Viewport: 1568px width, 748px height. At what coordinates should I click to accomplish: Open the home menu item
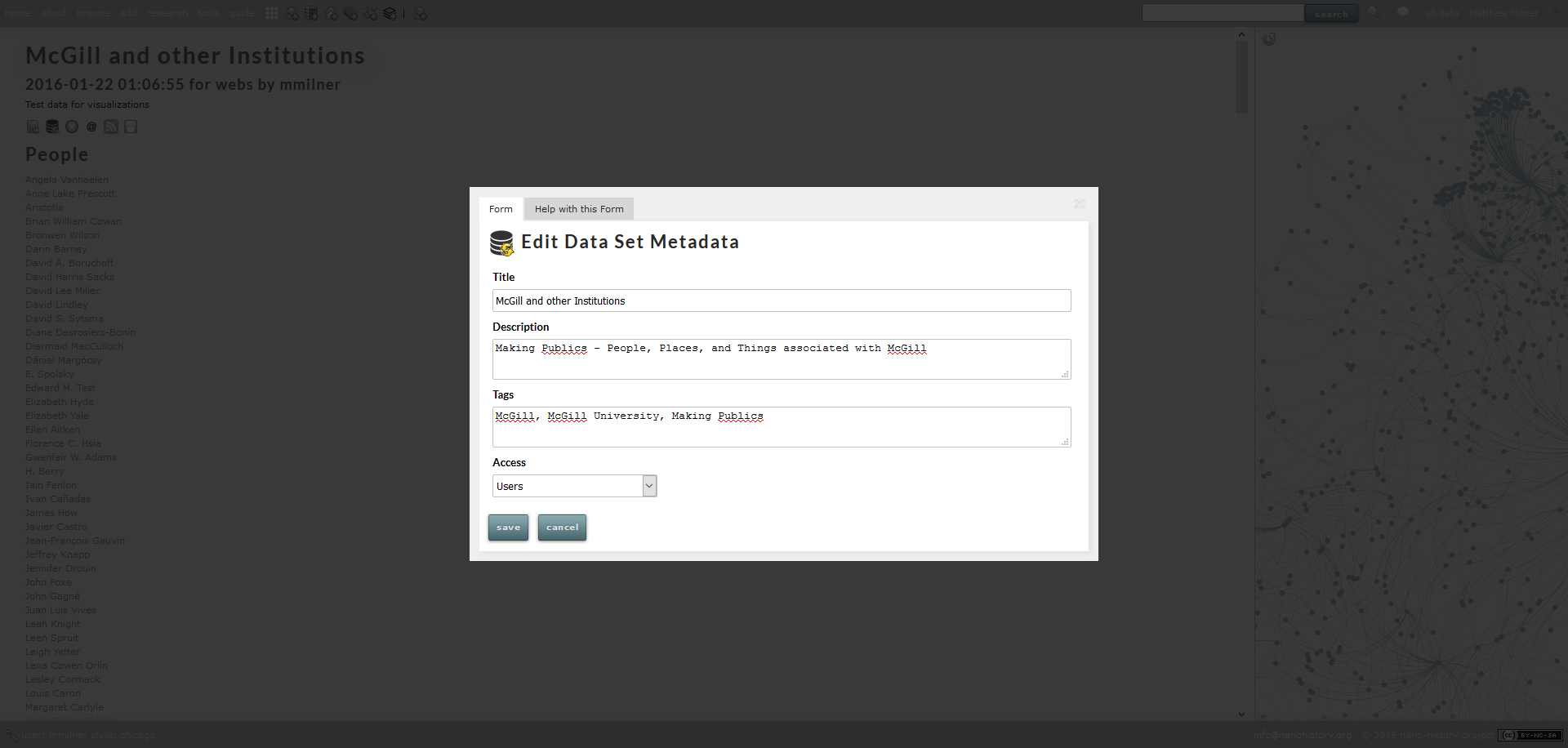(x=18, y=13)
